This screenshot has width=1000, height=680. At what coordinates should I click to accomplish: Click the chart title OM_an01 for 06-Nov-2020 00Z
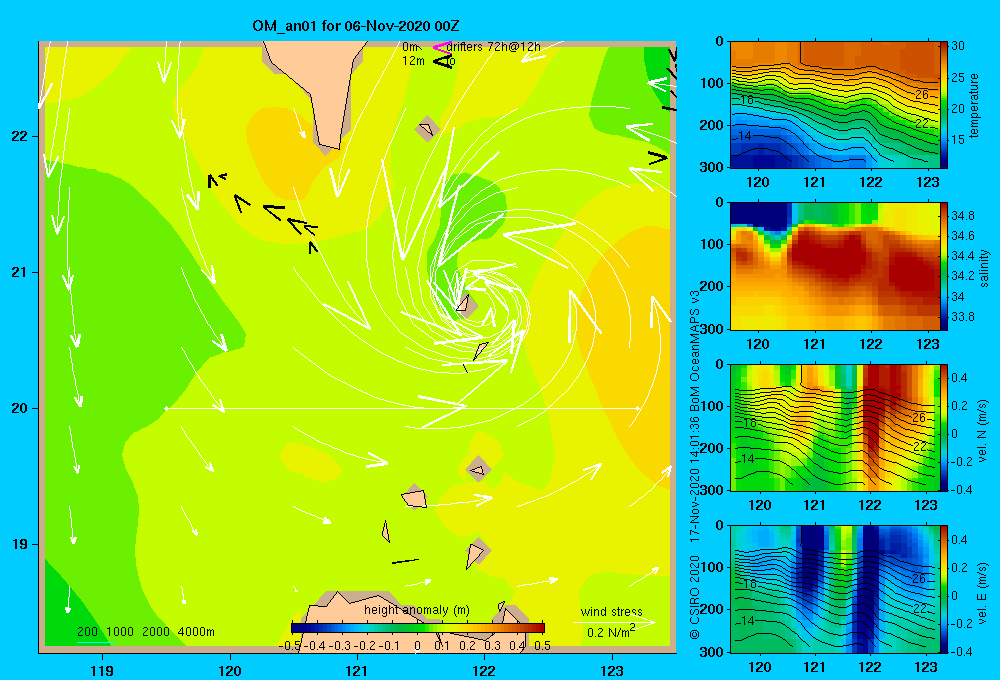tap(356, 26)
